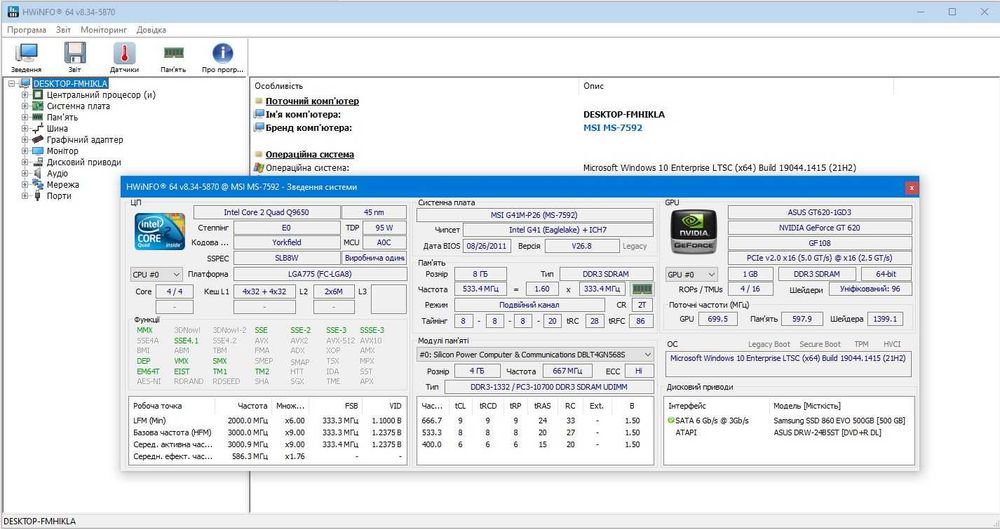Click the DDR3-1332 / PC3-10700 type field

point(548,387)
